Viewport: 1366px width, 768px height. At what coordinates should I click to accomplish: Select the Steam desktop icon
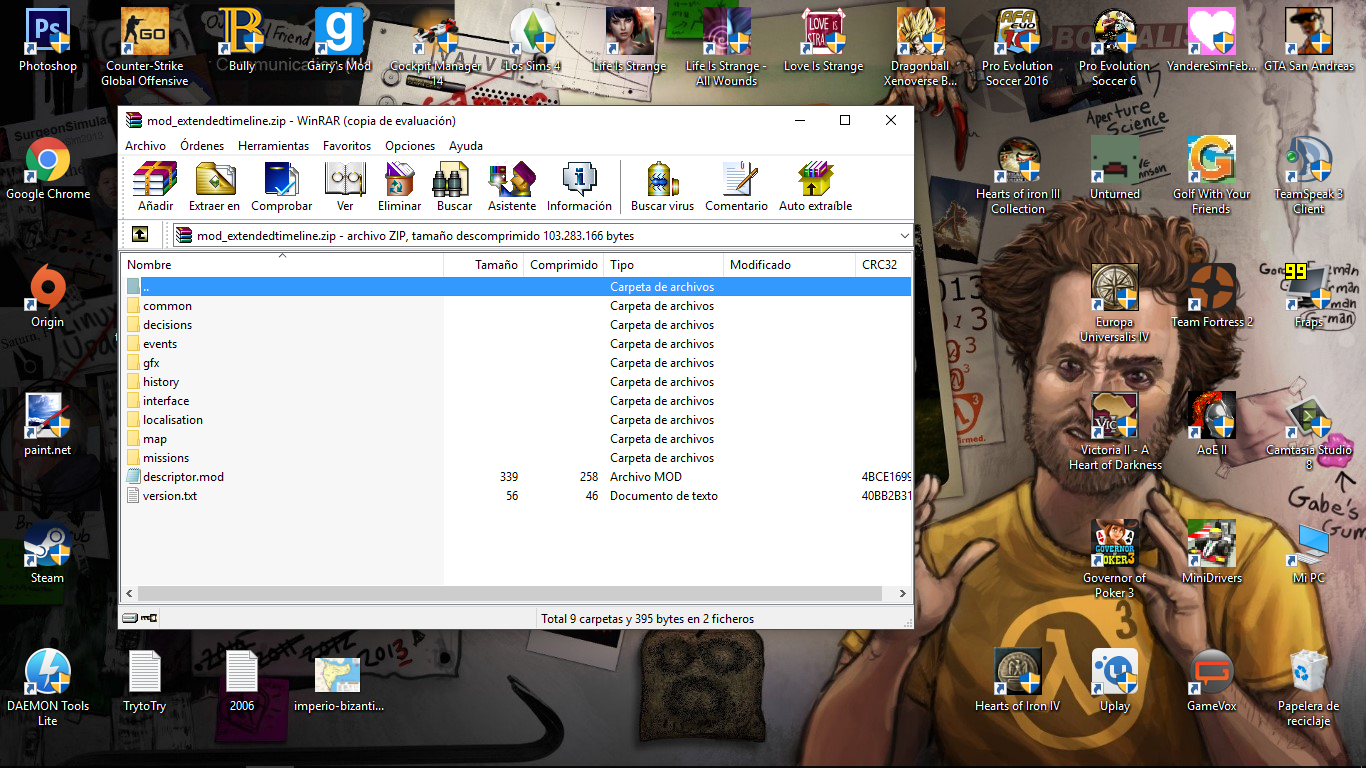click(47, 552)
